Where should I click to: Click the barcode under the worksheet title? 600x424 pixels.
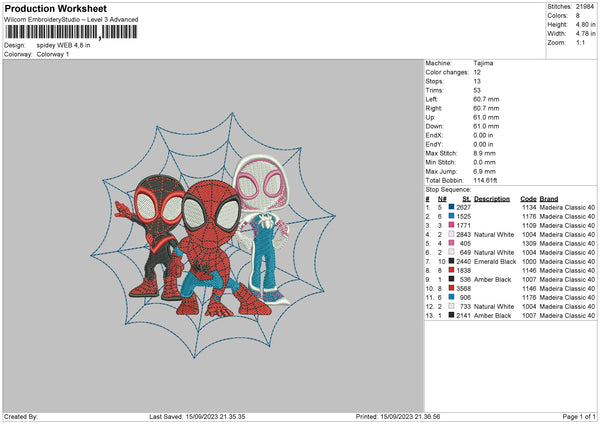[61, 33]
